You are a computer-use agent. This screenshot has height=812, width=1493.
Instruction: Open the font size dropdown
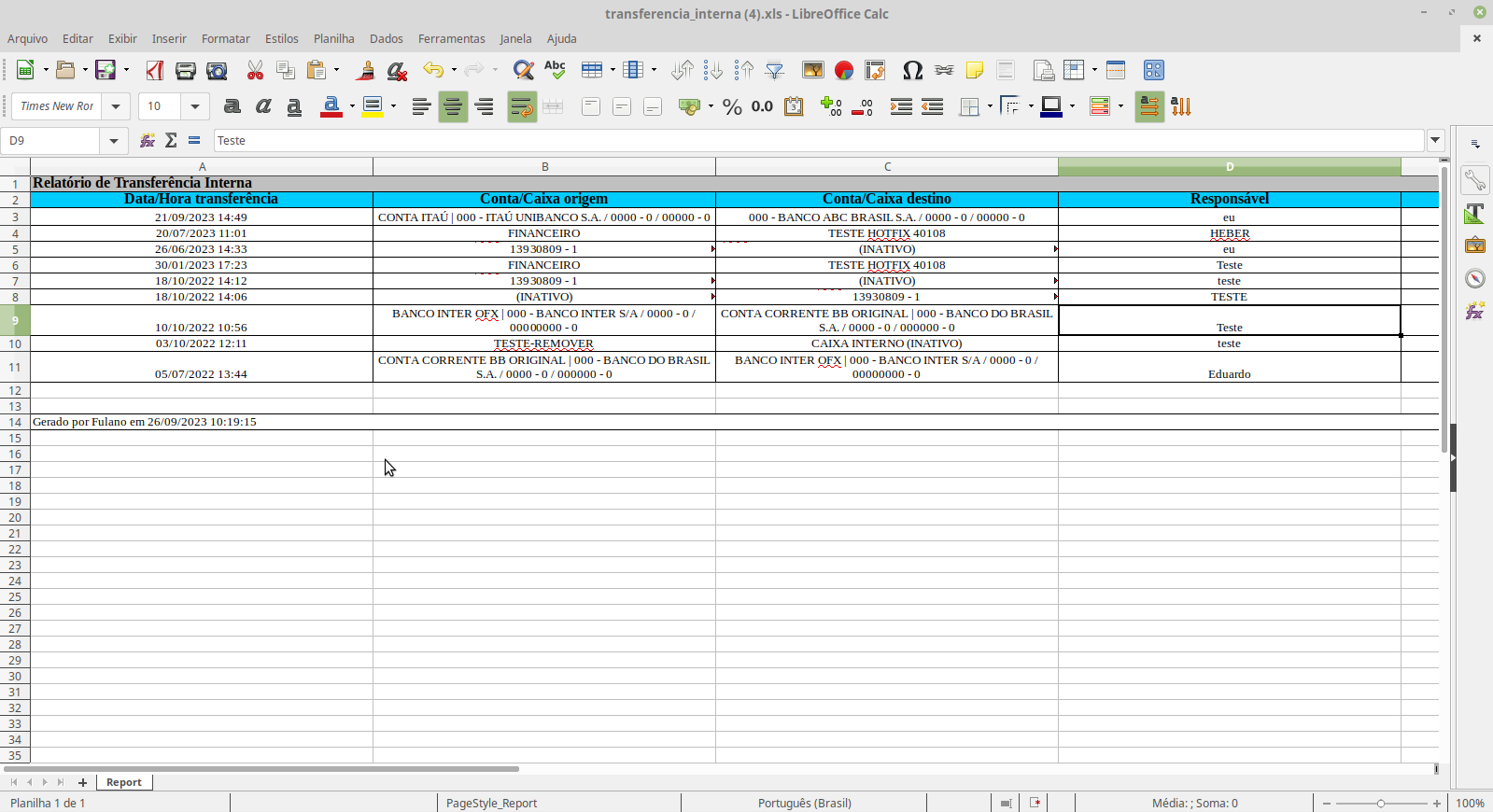tap(195, 106)
